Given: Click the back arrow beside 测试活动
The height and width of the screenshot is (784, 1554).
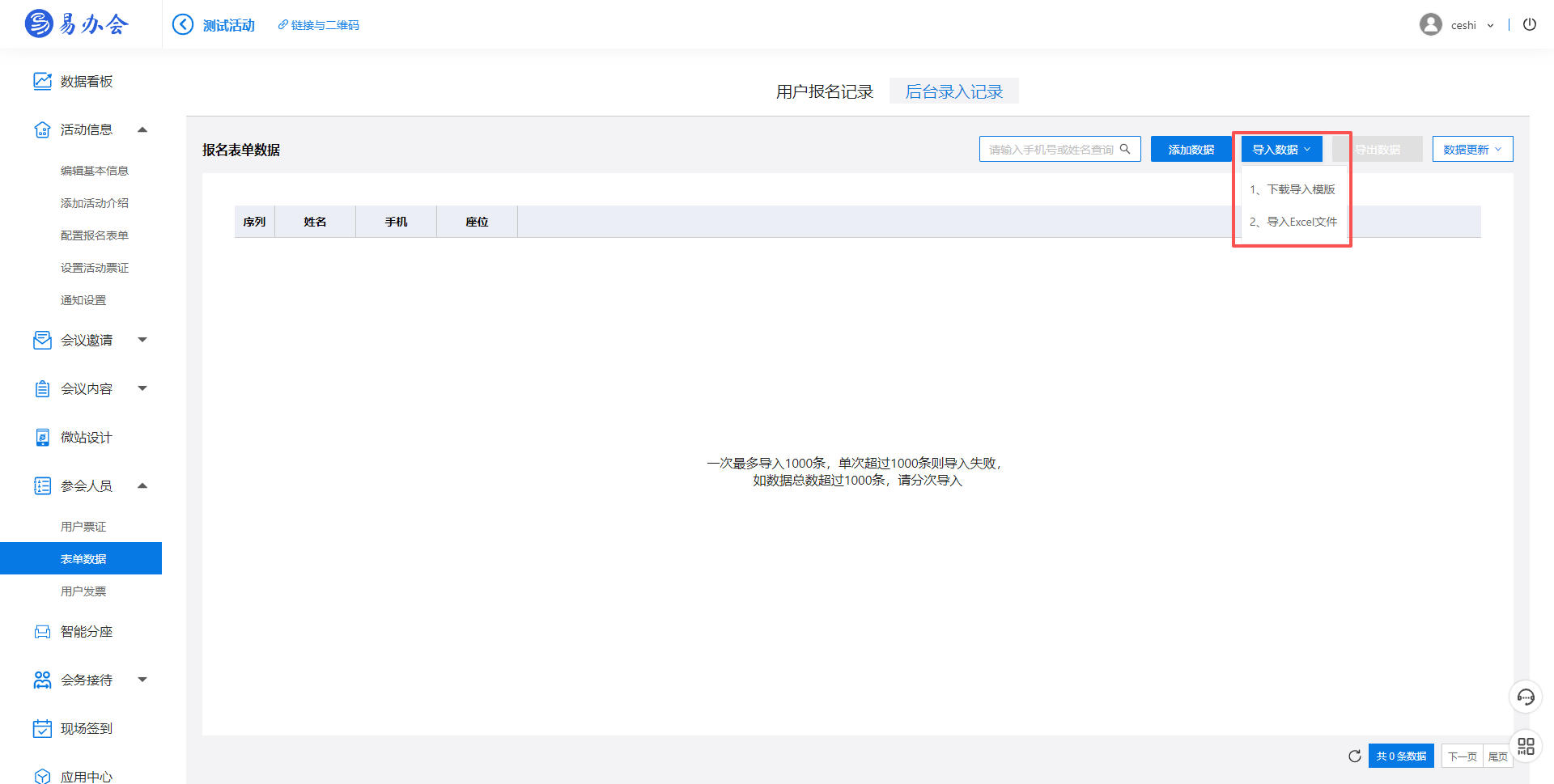Looking at the screenshot, I should (x=183, y=25).
